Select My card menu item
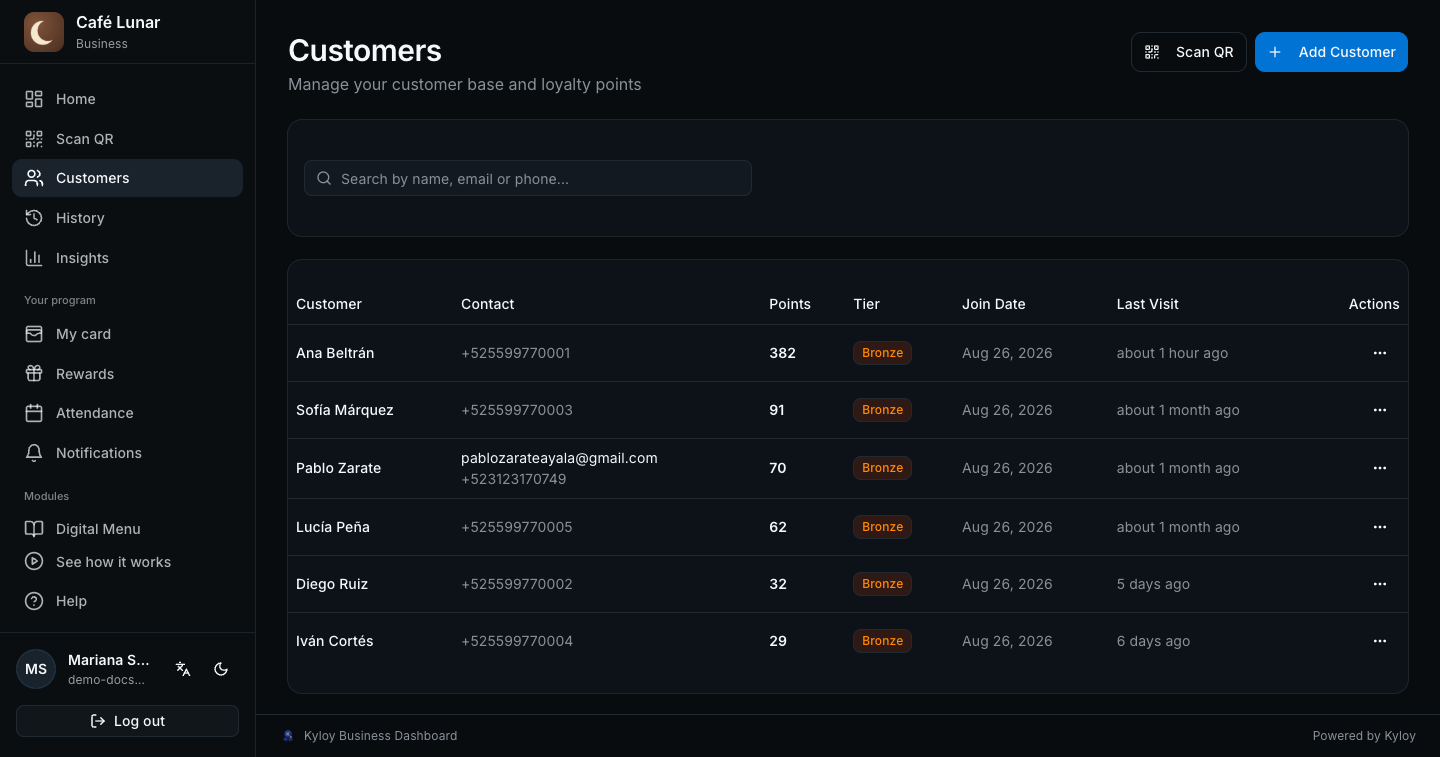The width and height of the screenshot is (1440, 757). pyautogui.click(x=127, y=334)
